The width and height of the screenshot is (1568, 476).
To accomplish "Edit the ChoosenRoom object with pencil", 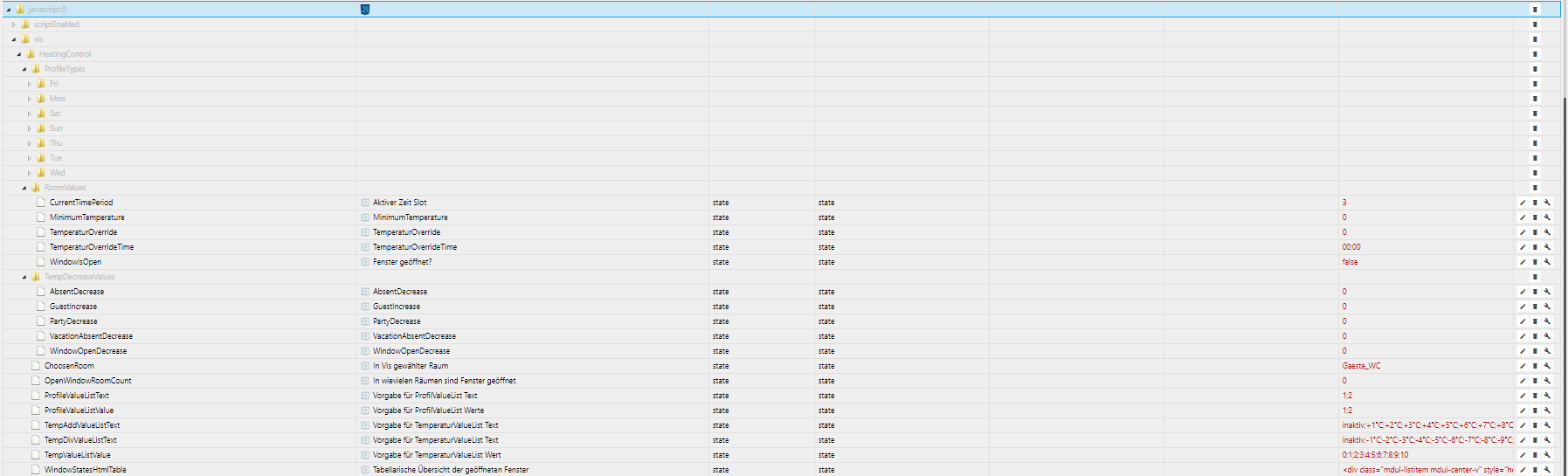I will click(1523, 366).
